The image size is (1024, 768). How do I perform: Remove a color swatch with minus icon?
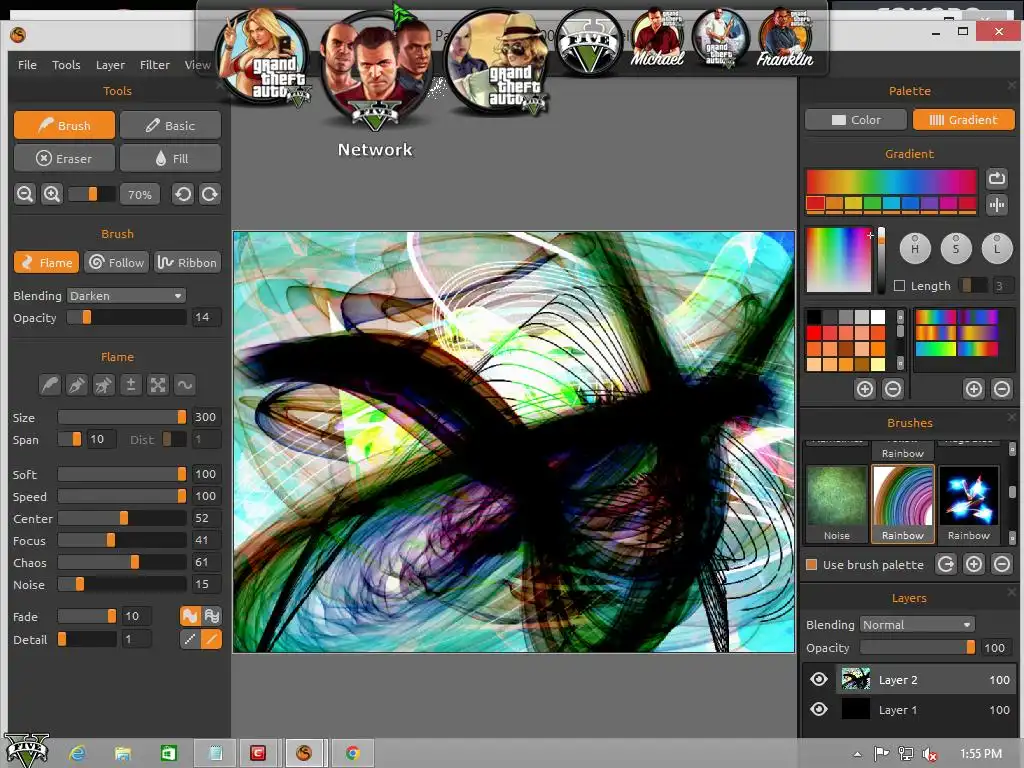coord(893,390)
